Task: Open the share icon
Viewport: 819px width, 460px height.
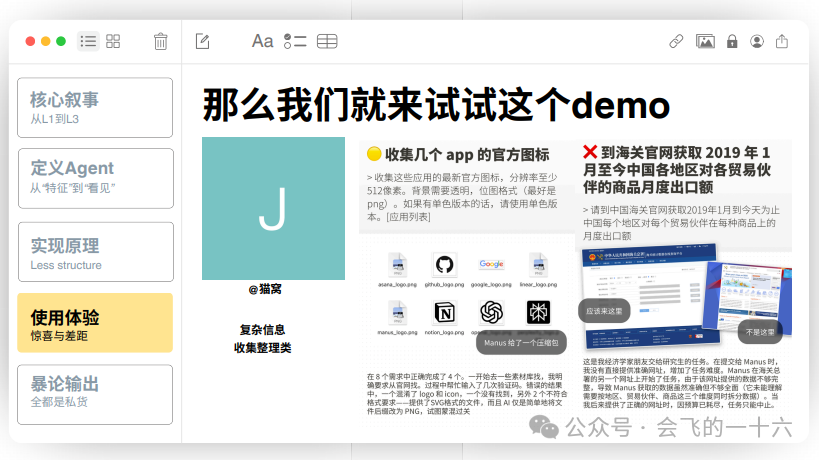Action: point(782,41)
